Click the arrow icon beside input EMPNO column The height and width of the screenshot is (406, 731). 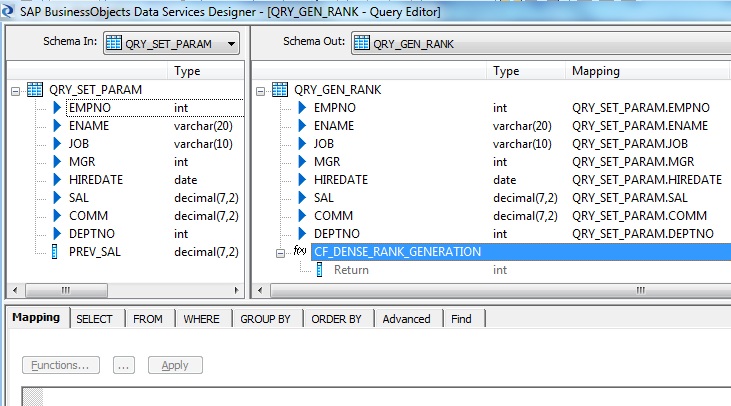click(x=57, y=108)
